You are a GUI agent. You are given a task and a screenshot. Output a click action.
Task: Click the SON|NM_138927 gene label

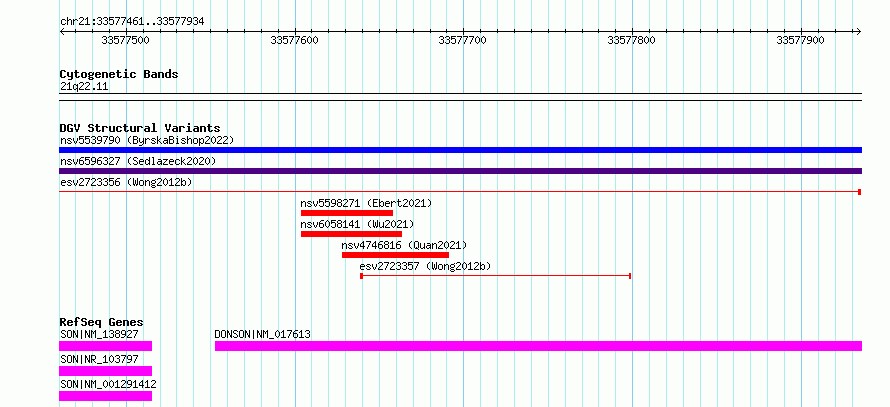point(99,334)
